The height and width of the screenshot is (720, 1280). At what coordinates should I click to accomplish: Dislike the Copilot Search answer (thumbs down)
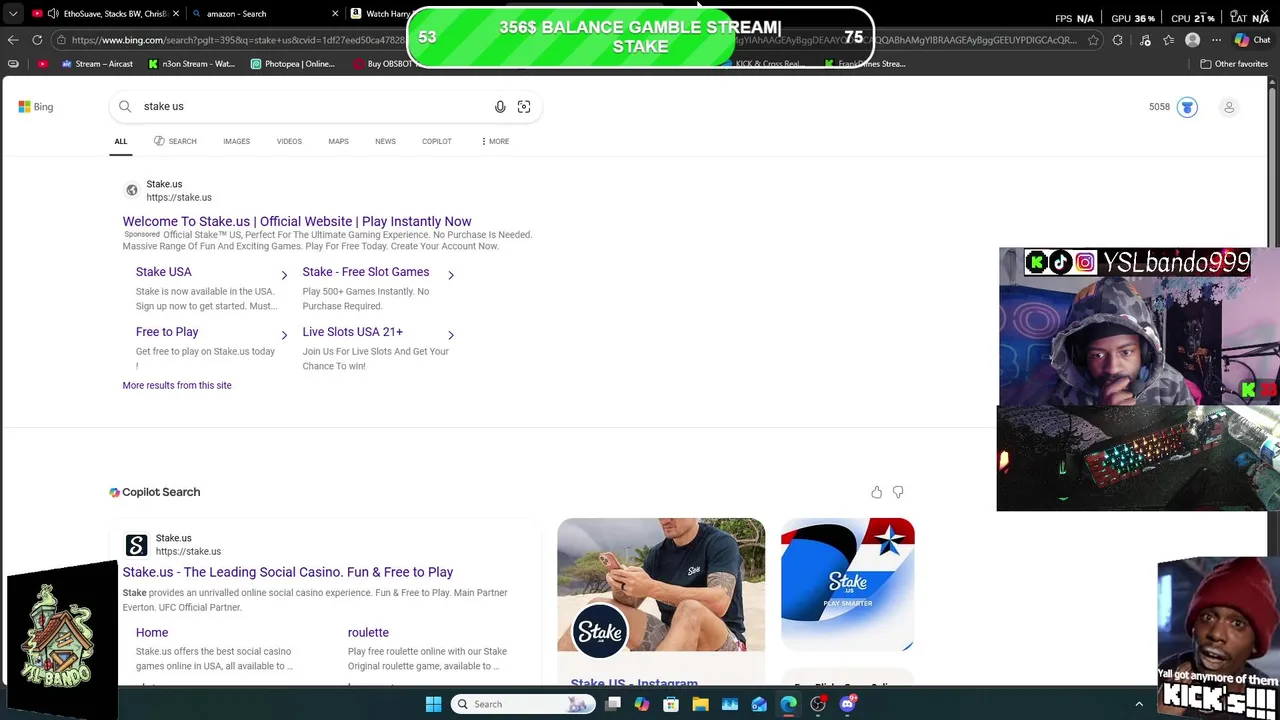[x=898, y=492]
